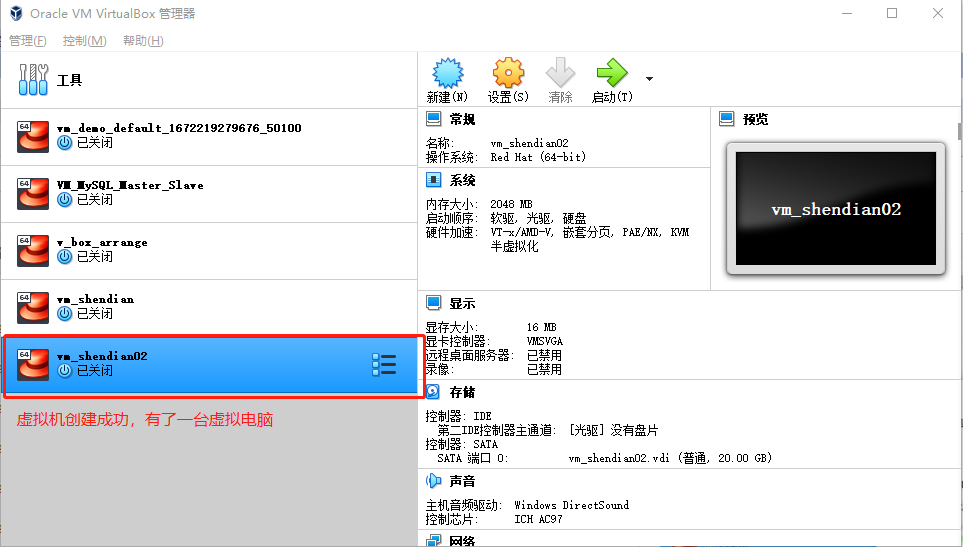The width and height of the screenshot is (963, 547).
Task: Open the 声音 section header link
Action: [x=462, y=481]
